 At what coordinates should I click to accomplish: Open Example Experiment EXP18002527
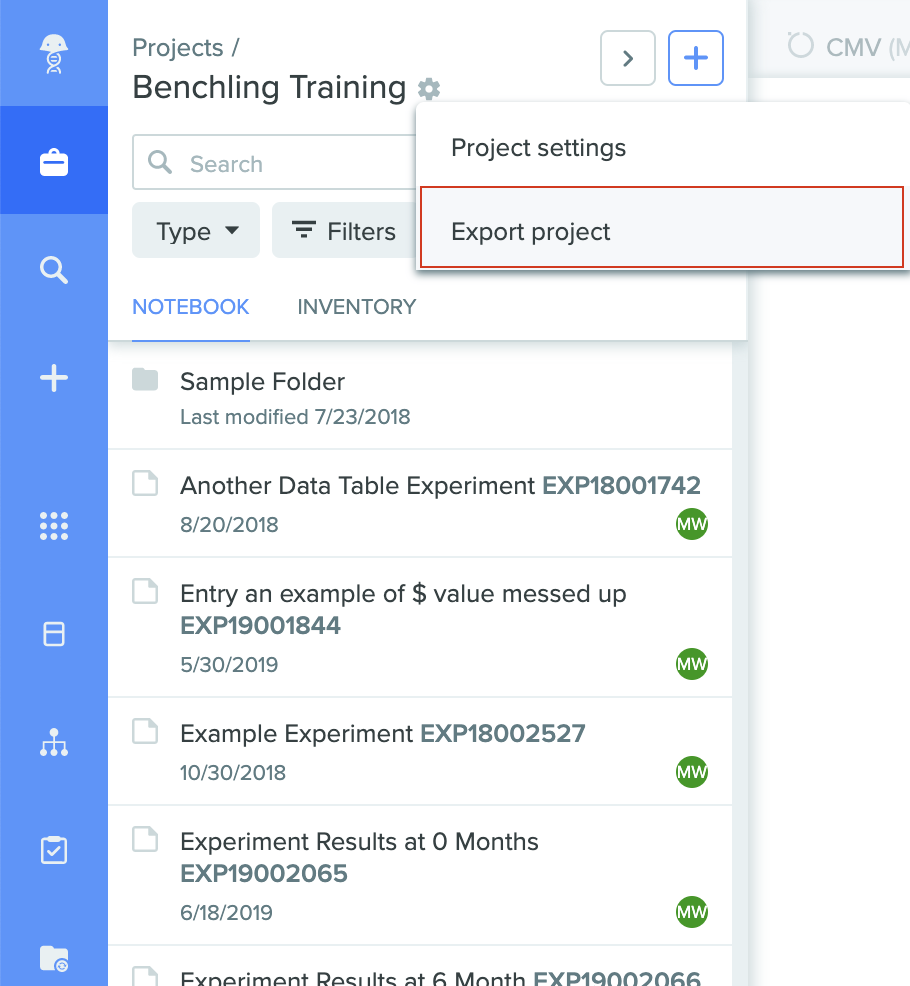pyautogui.click(x=420, y=751)
